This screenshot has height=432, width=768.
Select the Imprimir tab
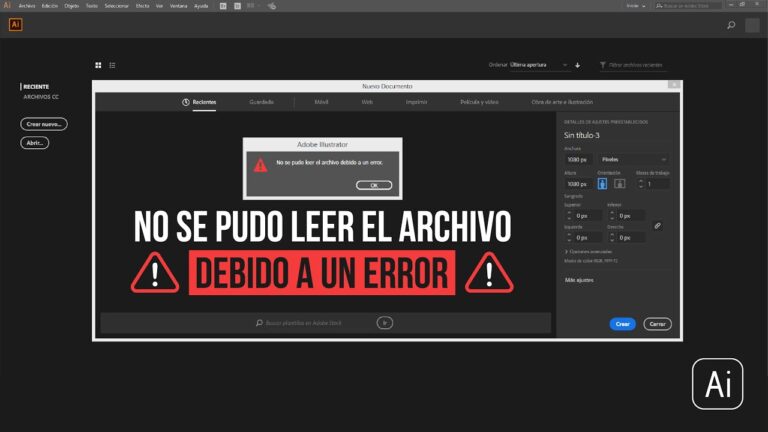pos(416,102)
